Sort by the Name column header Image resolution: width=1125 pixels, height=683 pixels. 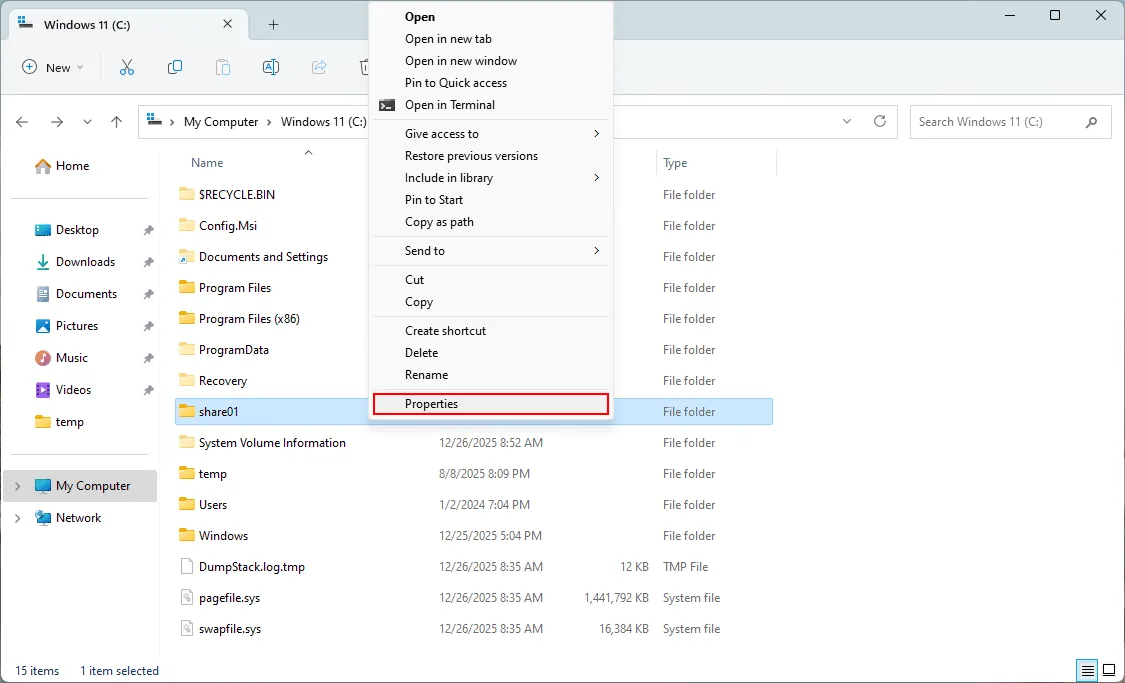tap(207, 163)
